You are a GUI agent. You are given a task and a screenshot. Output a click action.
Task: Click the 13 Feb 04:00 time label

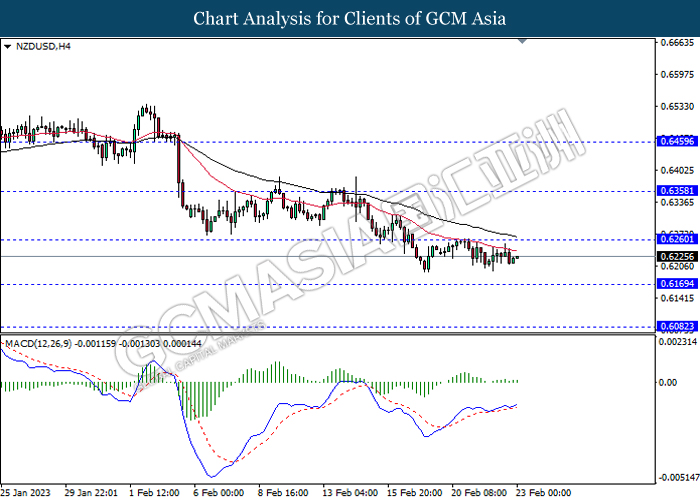(x=350, y=493)
